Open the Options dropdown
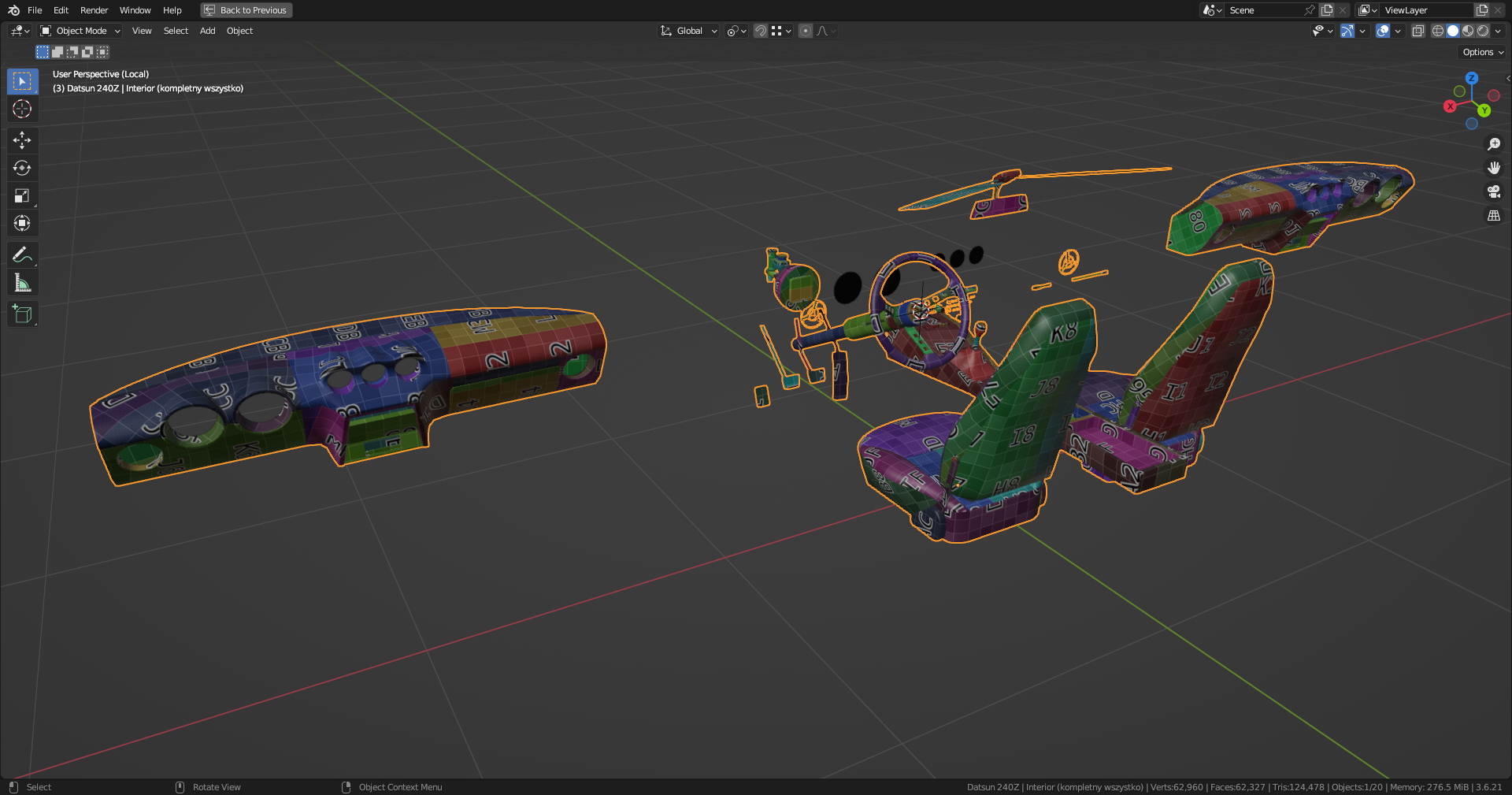The width and height of the screenshot is (1512, 795). 1483,52
